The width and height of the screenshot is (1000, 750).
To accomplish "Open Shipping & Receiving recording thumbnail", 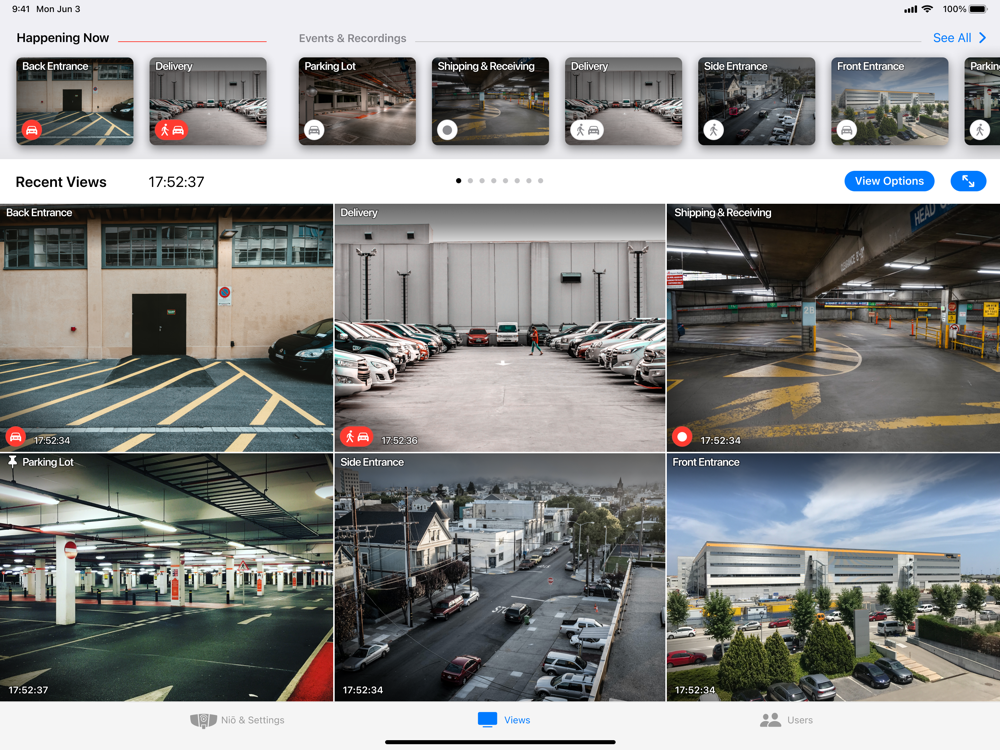I will coord(490,101).
